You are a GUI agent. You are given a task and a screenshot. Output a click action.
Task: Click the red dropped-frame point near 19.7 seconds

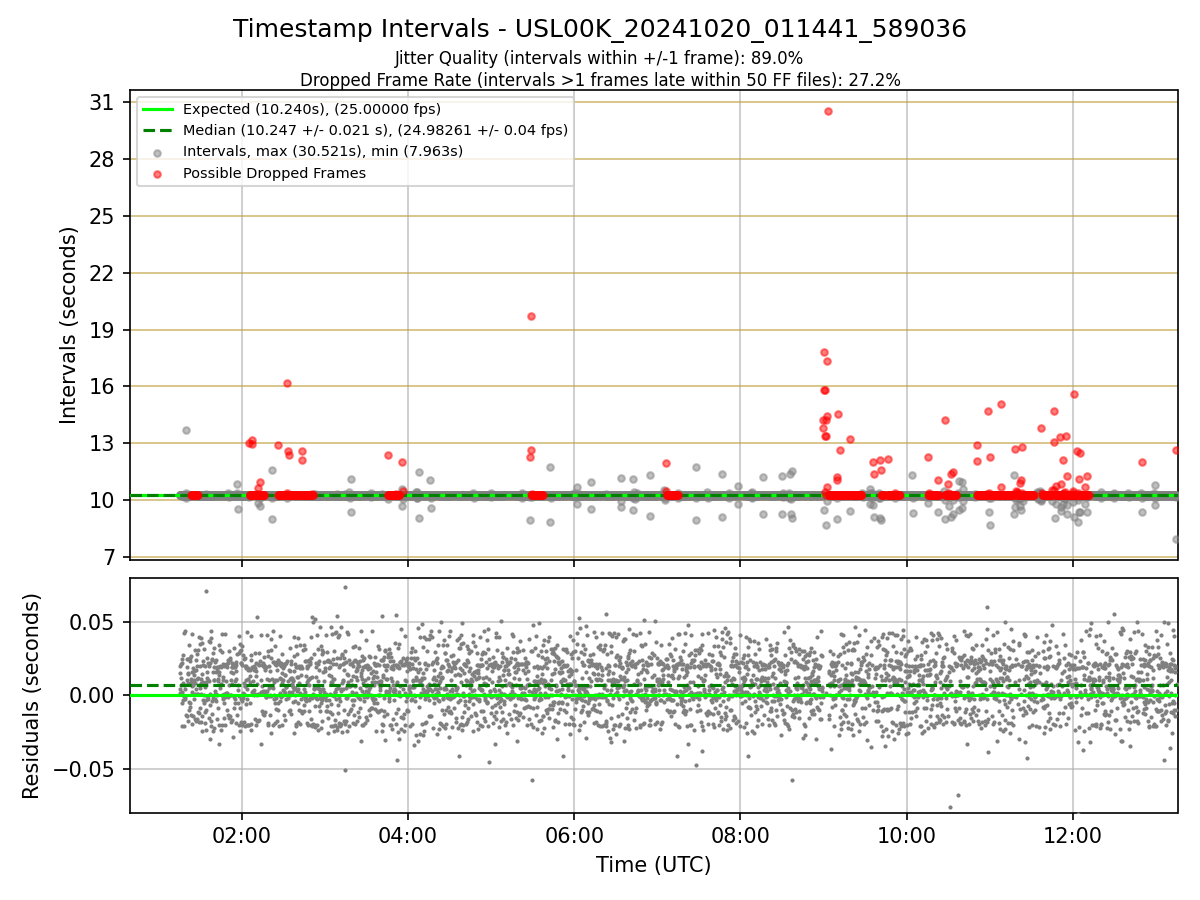(531, 316)
